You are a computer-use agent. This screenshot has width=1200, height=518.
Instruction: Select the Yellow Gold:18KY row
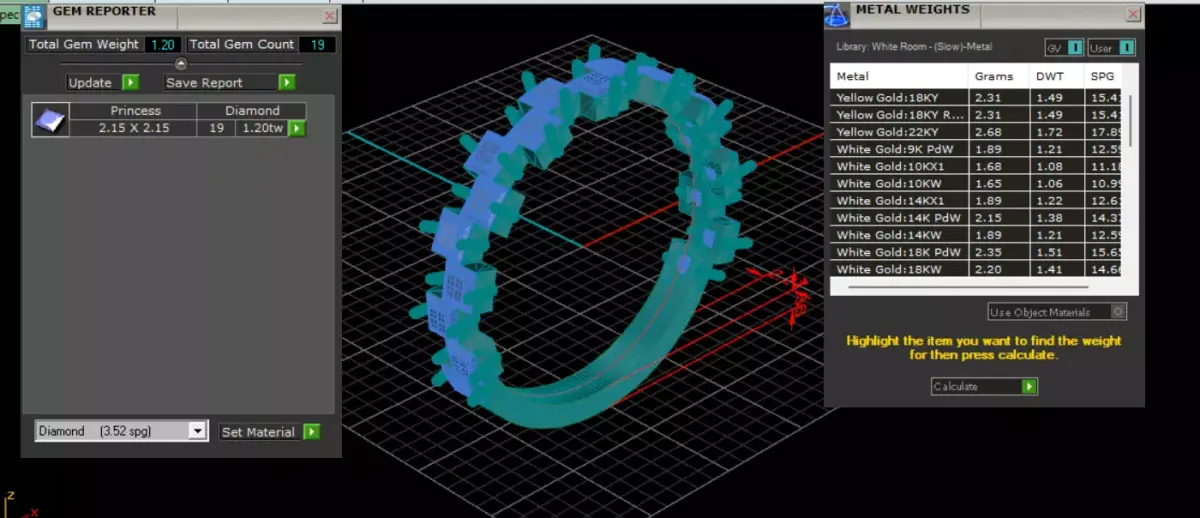[x=976, y=97]
